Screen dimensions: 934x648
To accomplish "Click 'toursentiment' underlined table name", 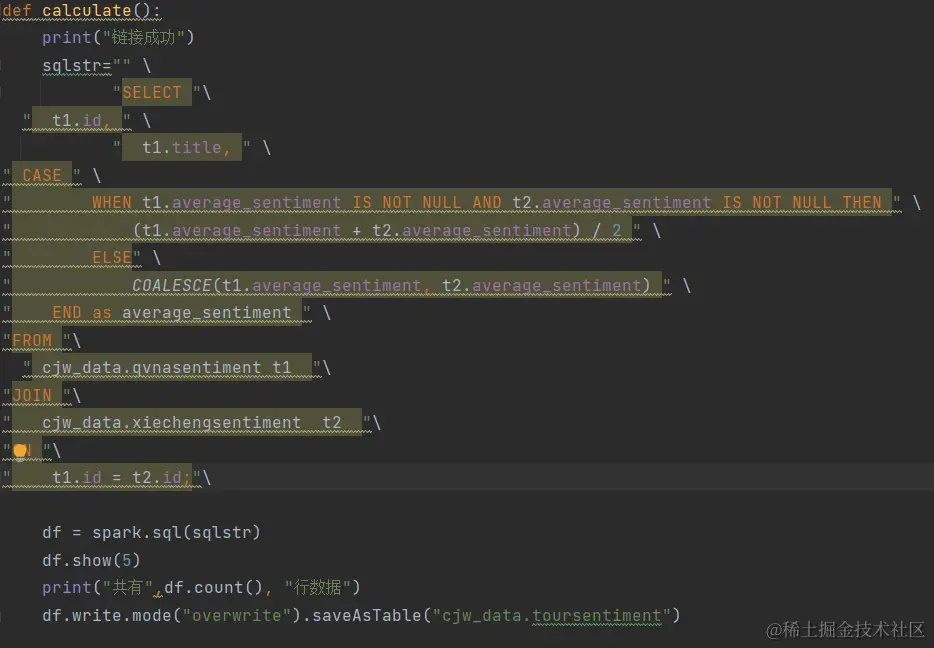I will (x=597, y=615).
